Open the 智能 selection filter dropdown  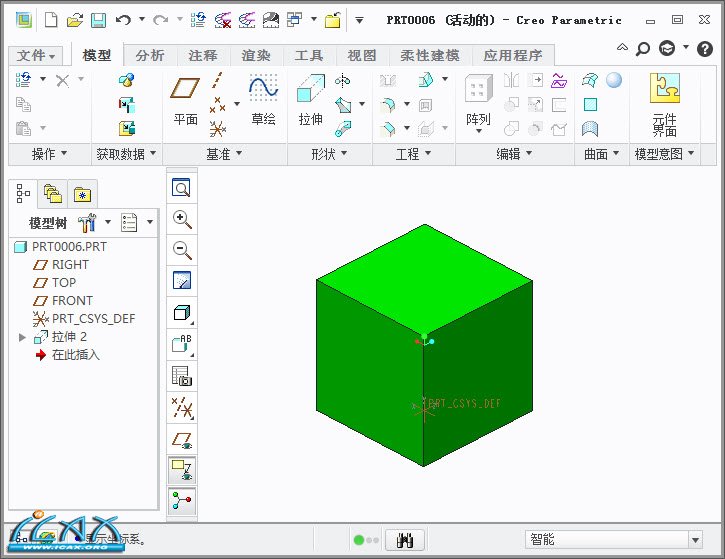695,540
